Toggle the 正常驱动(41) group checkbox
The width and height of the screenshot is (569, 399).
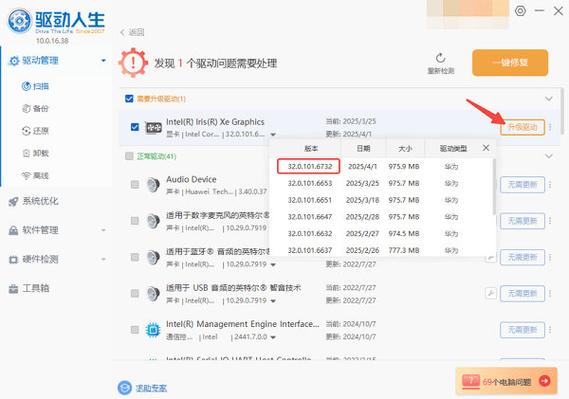[x=129, y=156]
